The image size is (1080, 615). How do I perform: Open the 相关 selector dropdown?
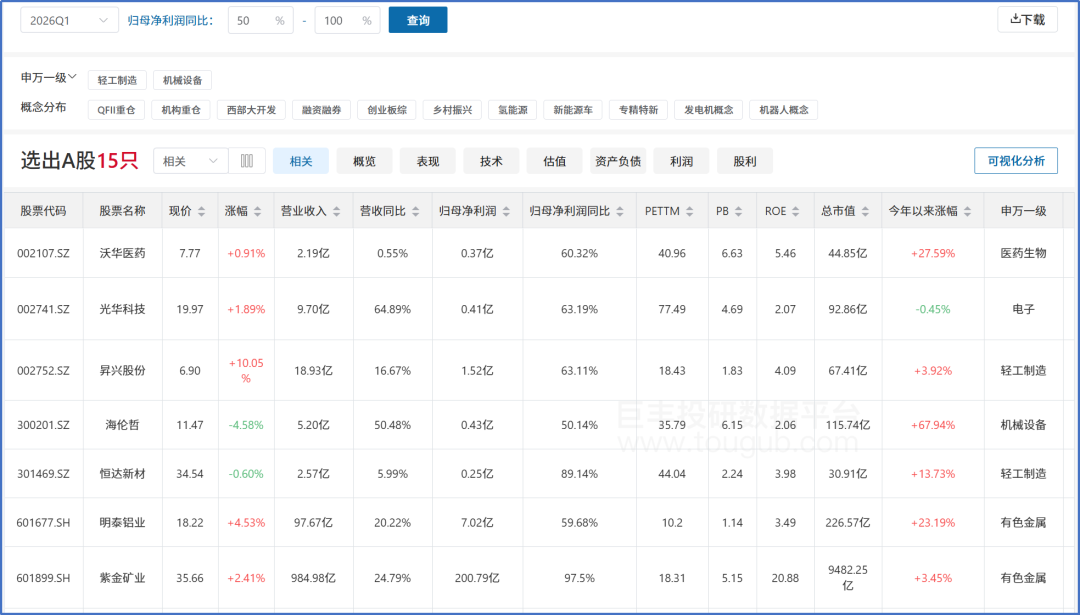coord(190,161)
